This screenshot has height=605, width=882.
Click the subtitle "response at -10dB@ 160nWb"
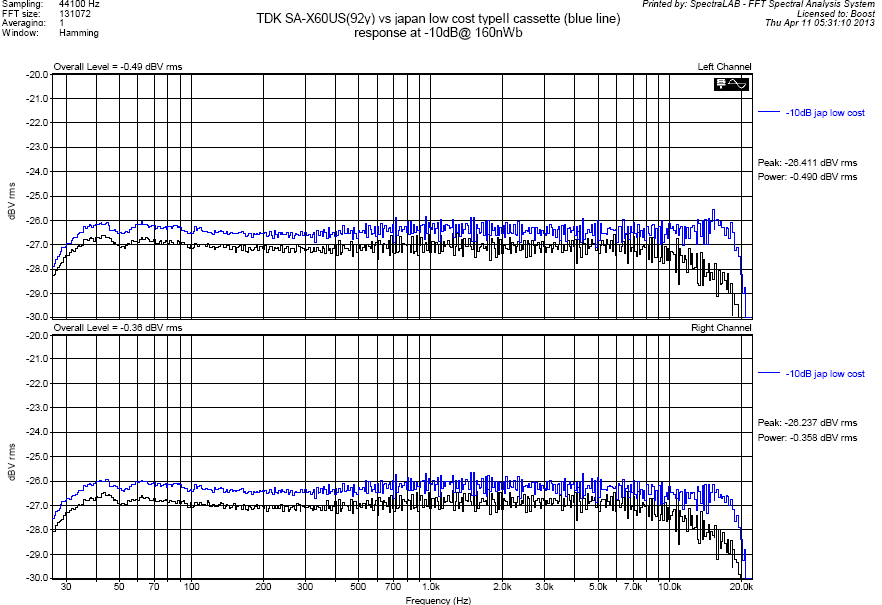click(437, 33)
